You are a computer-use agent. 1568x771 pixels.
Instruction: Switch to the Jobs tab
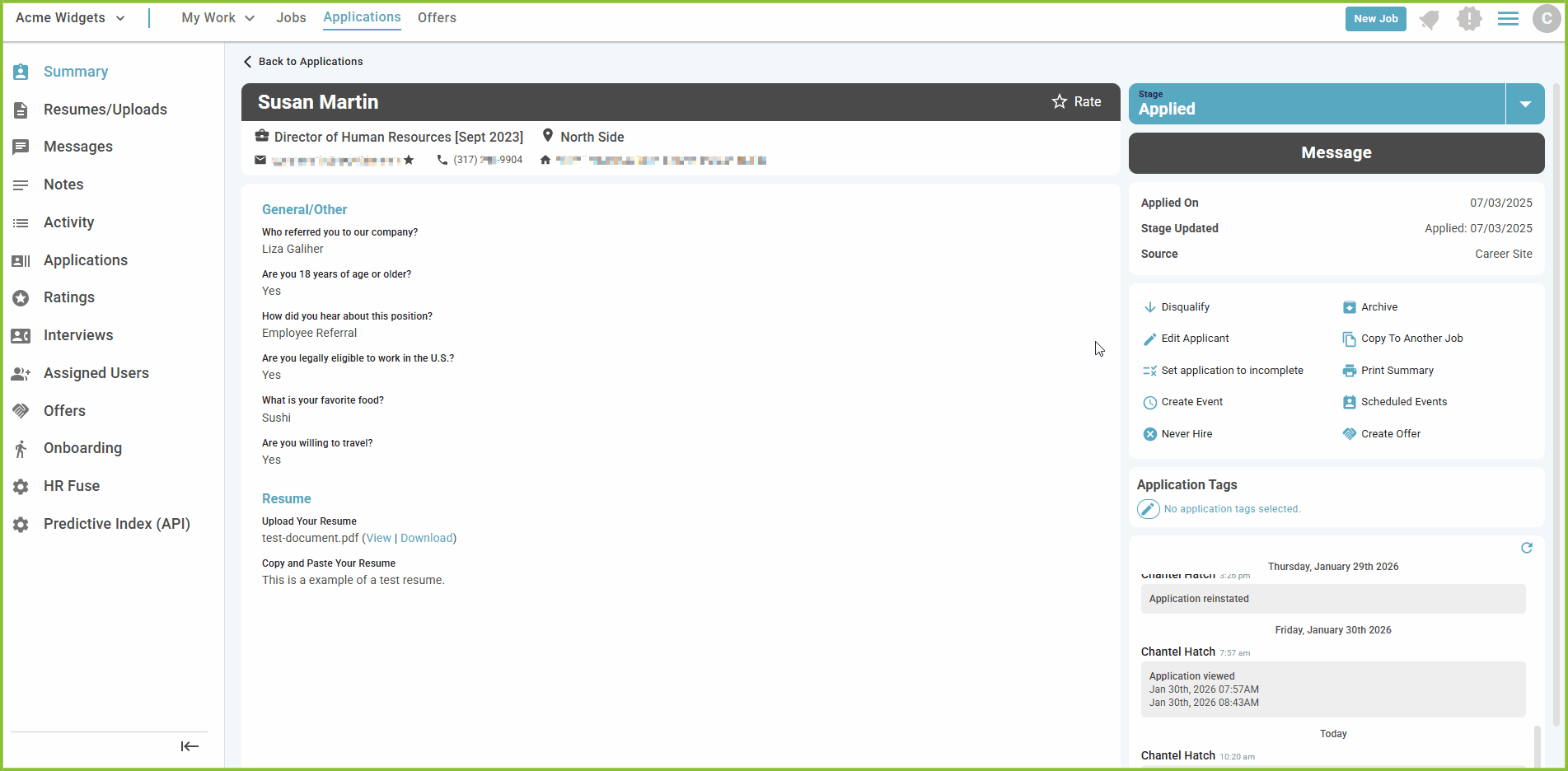[292, 17]
